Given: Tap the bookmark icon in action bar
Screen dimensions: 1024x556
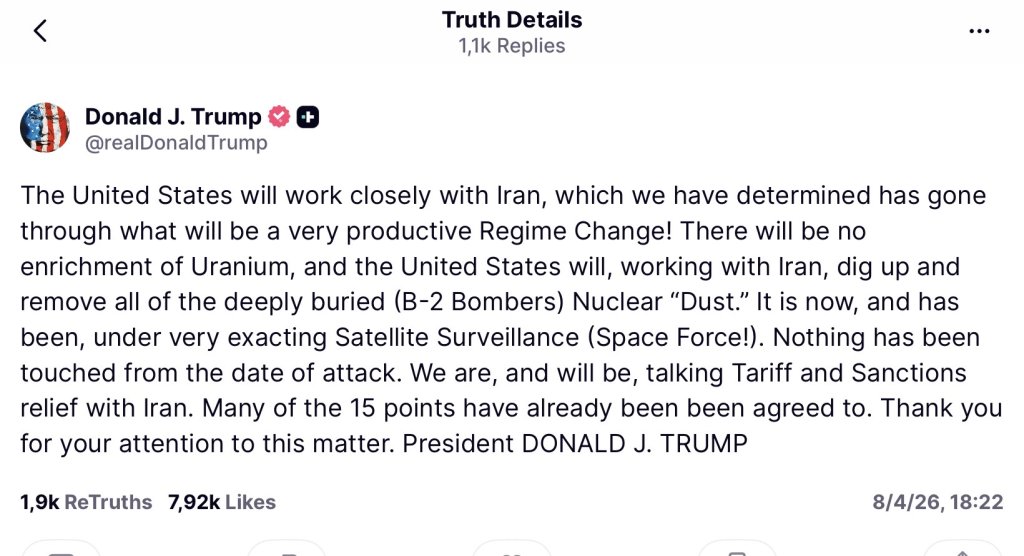Looking at the screenshot, I should pos(737,551).
